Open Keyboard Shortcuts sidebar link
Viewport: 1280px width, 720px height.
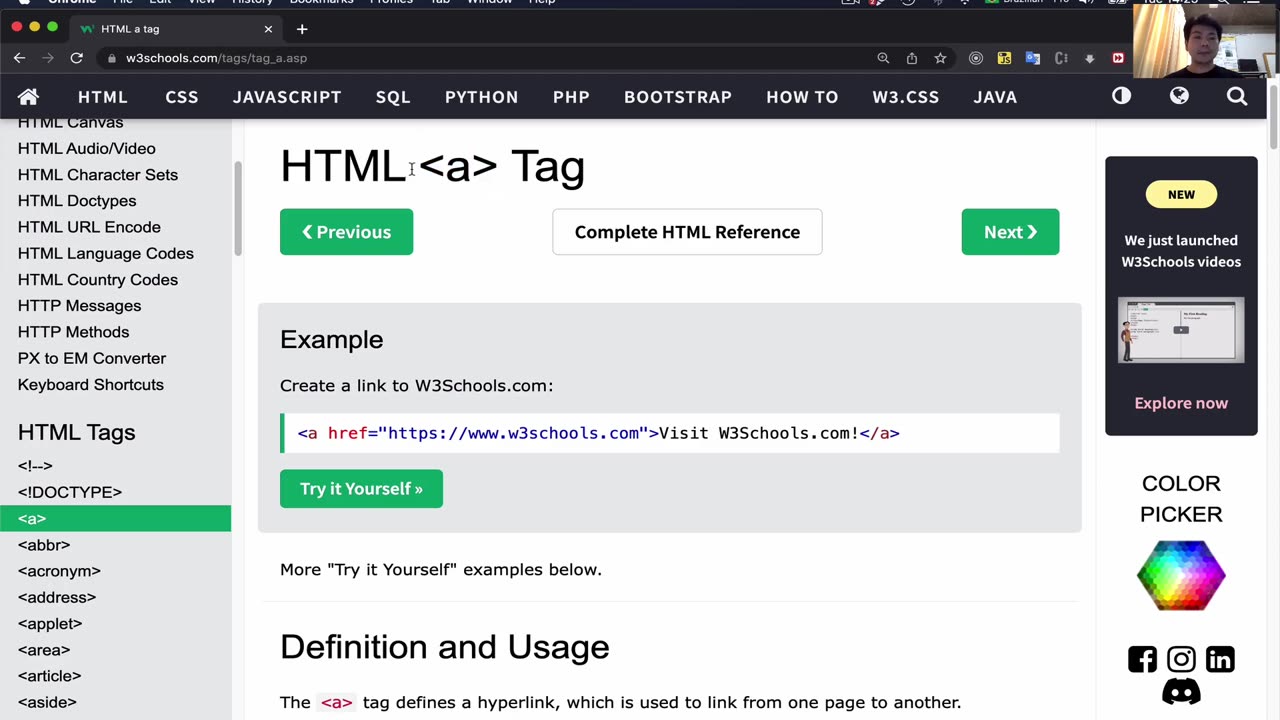(91, 384)
